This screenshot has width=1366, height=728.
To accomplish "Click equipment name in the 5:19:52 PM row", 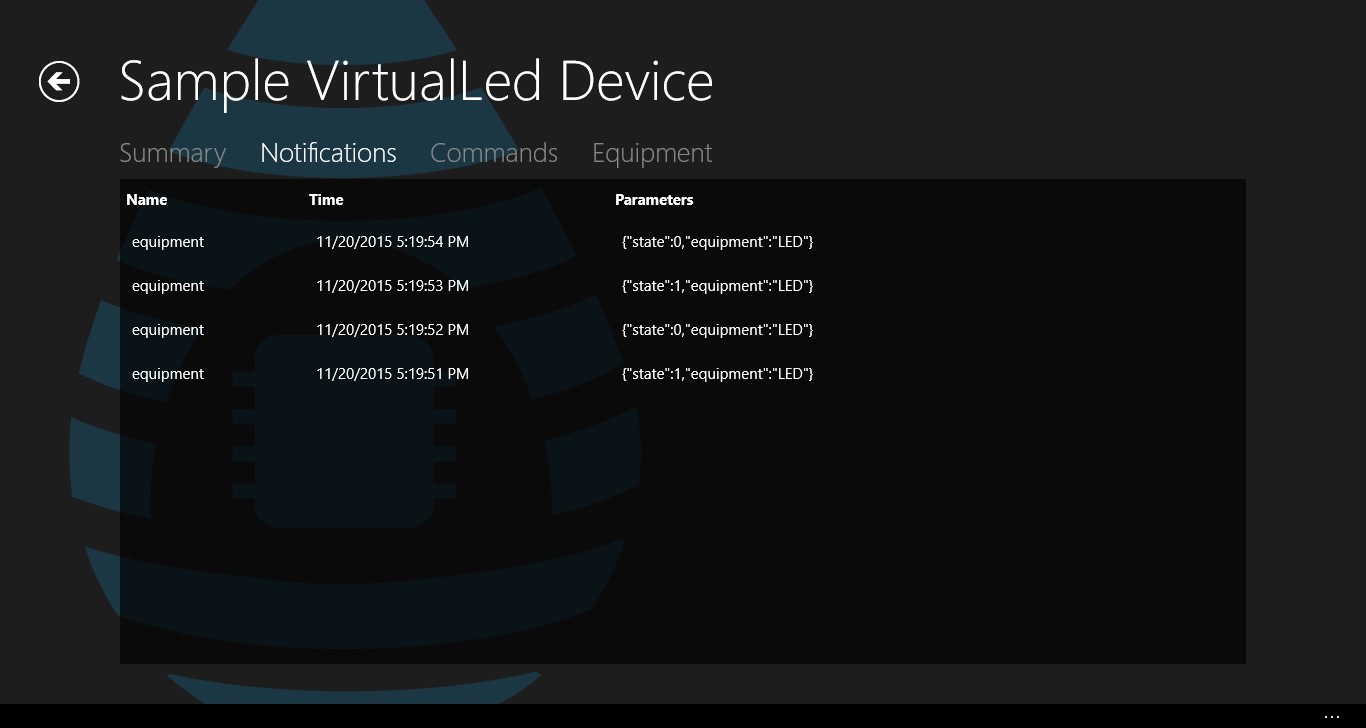I will (168, 330).
